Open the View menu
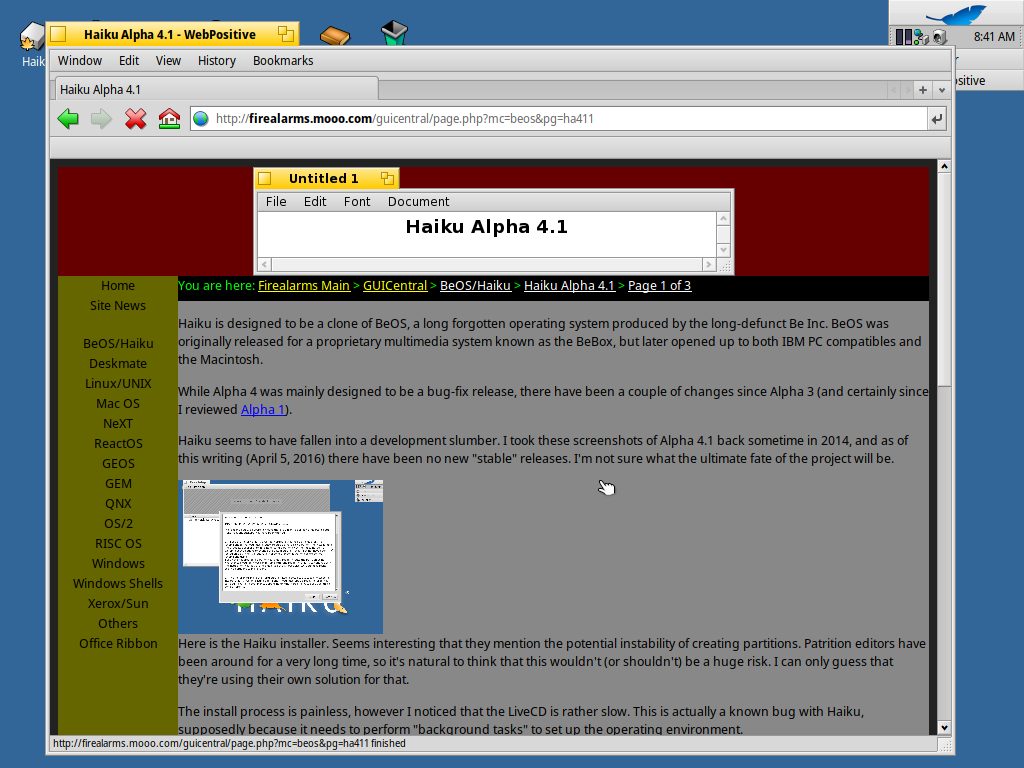The image size is (1024, 768). pos(168,61)
